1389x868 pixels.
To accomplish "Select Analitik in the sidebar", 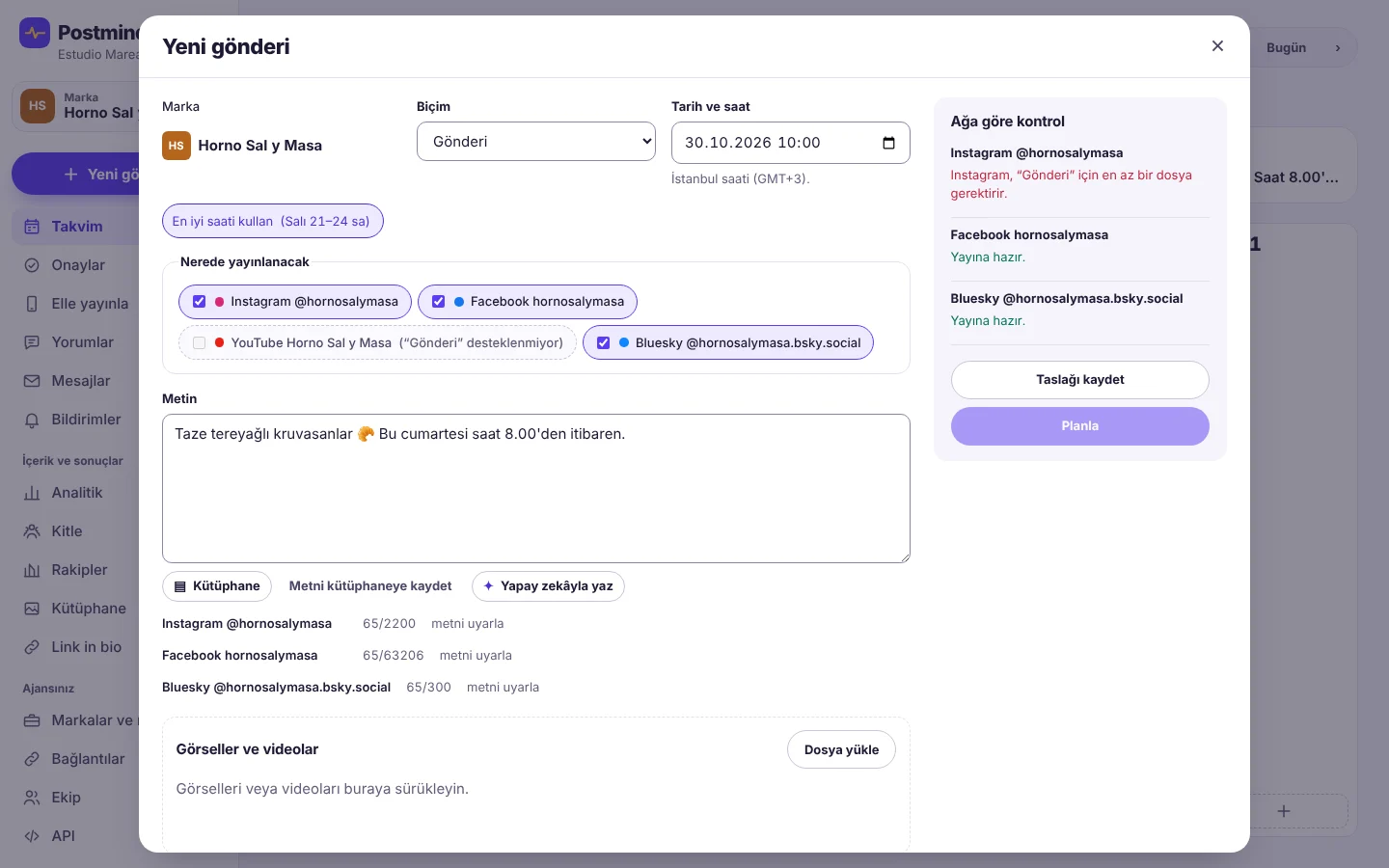I will pos(77,493).
